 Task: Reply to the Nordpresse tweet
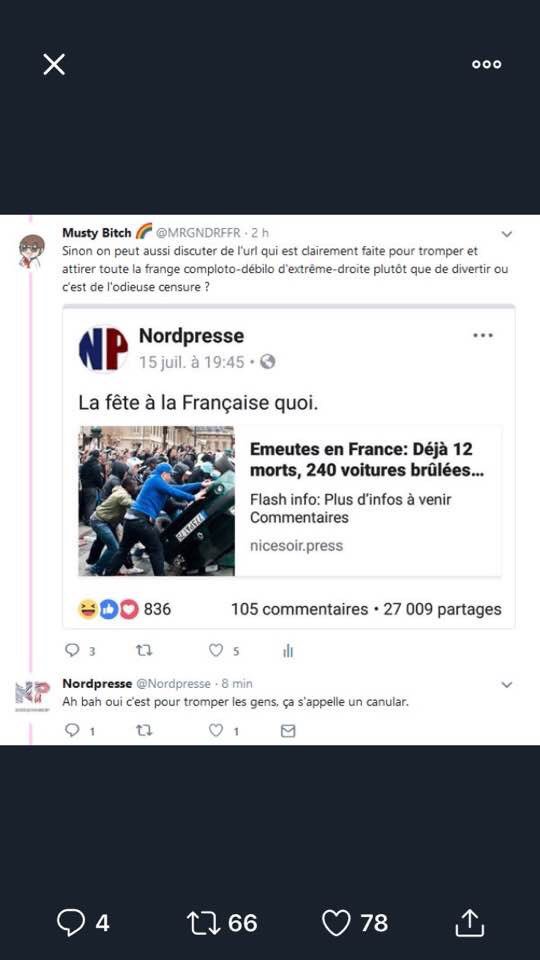[72, 730]
